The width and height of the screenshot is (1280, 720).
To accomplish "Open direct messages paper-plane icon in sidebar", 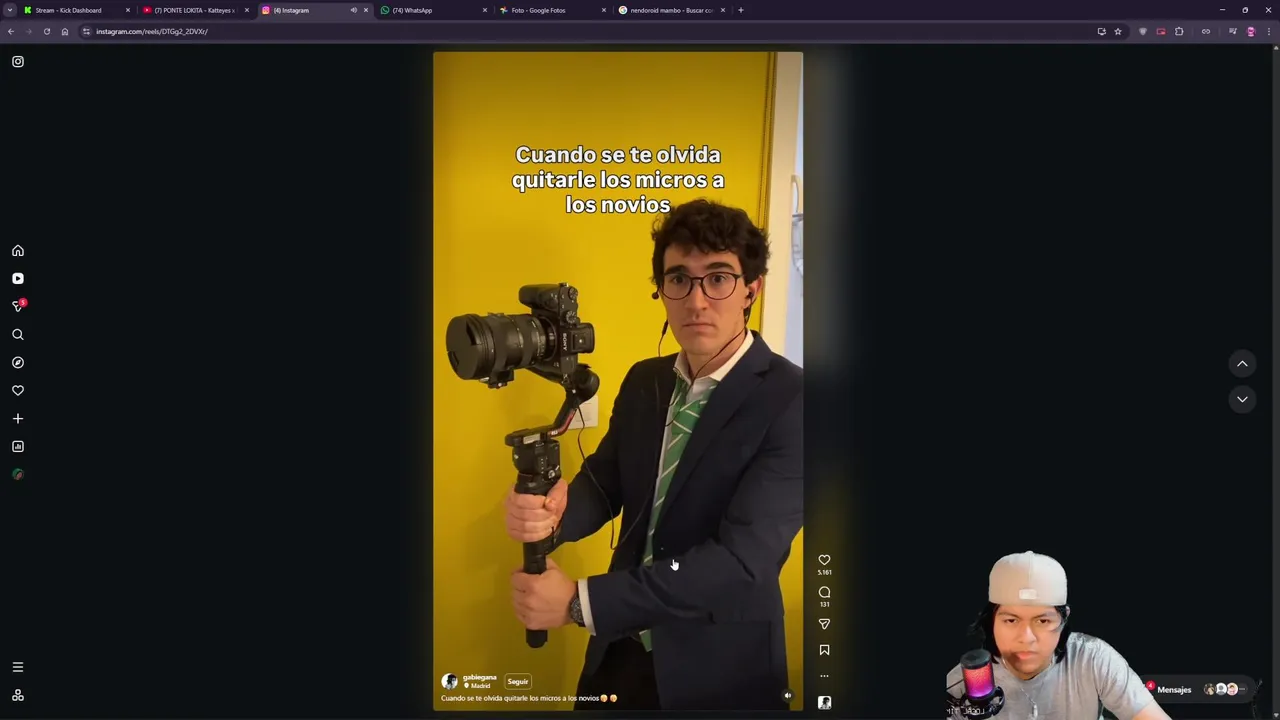I will point(18,306).
